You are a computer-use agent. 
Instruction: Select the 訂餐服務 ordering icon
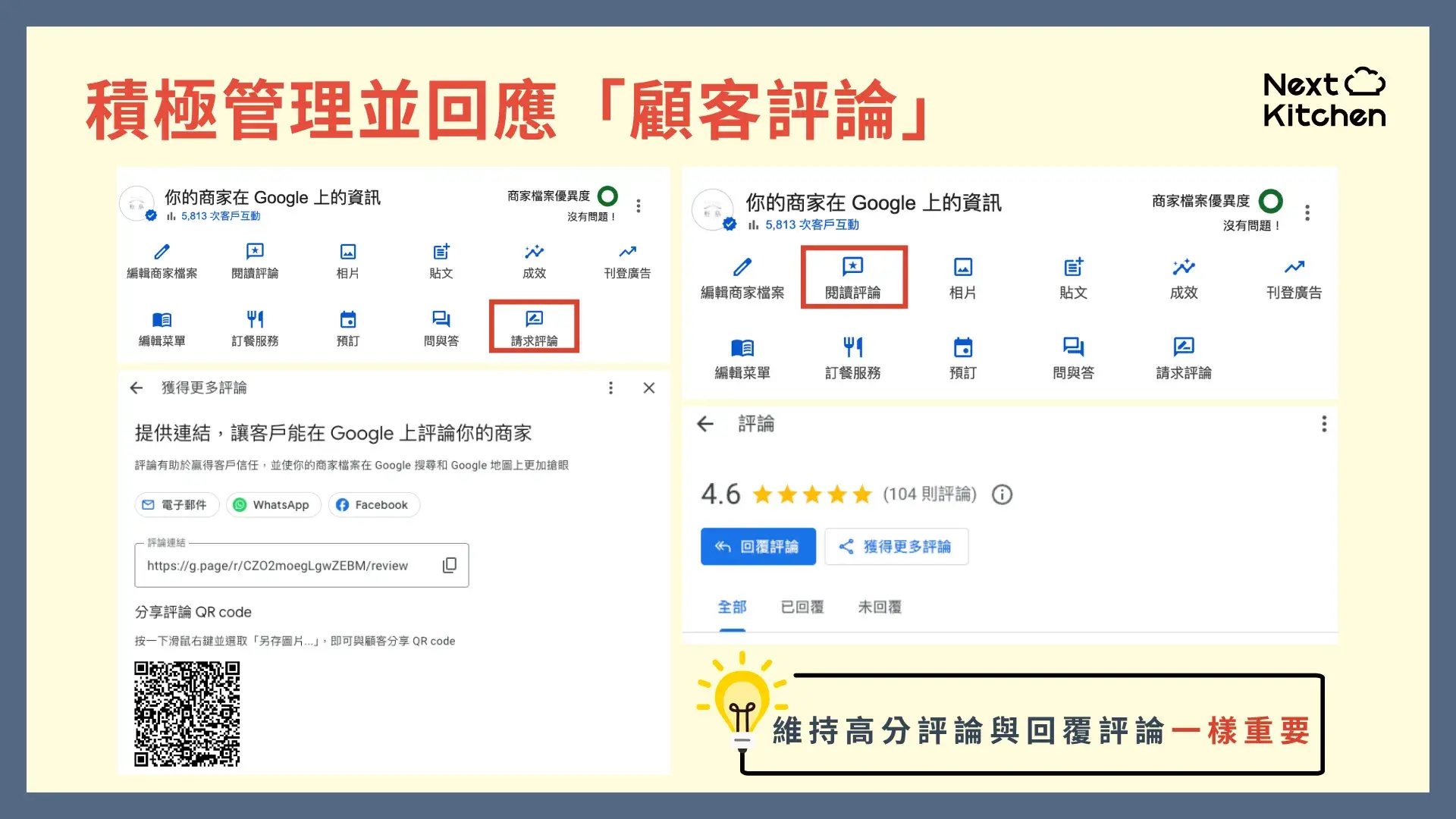pyautogui.click(x=255, y=326)
